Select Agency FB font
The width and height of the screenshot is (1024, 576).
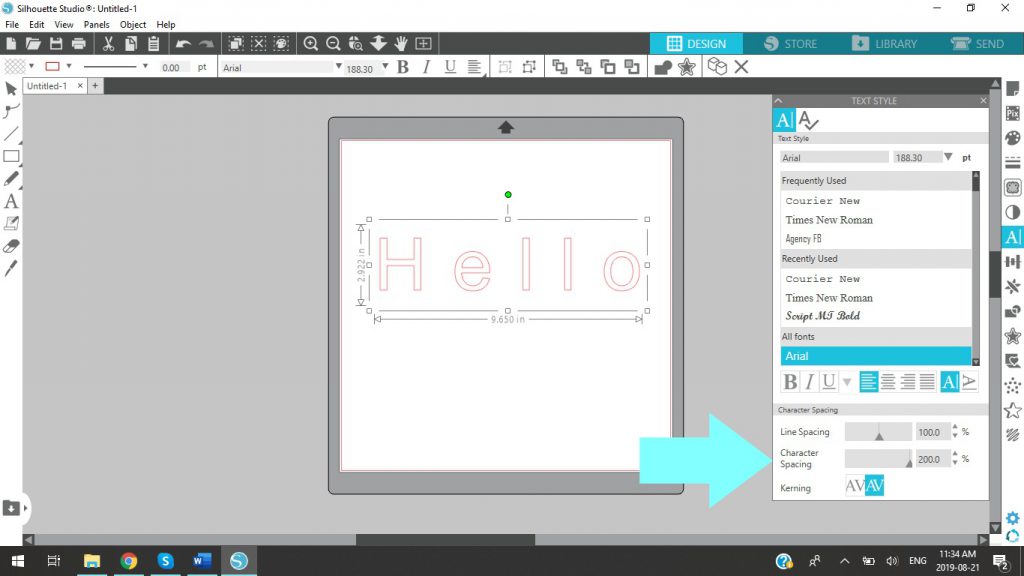(x=803, y=239)
